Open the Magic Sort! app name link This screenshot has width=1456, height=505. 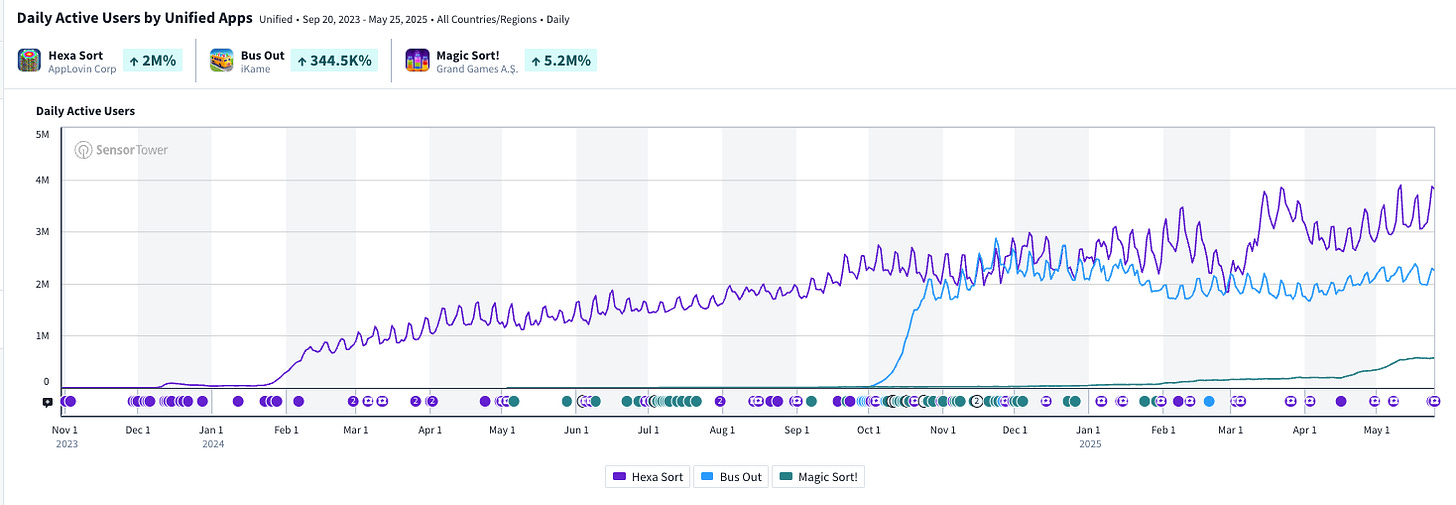[468, 54]
